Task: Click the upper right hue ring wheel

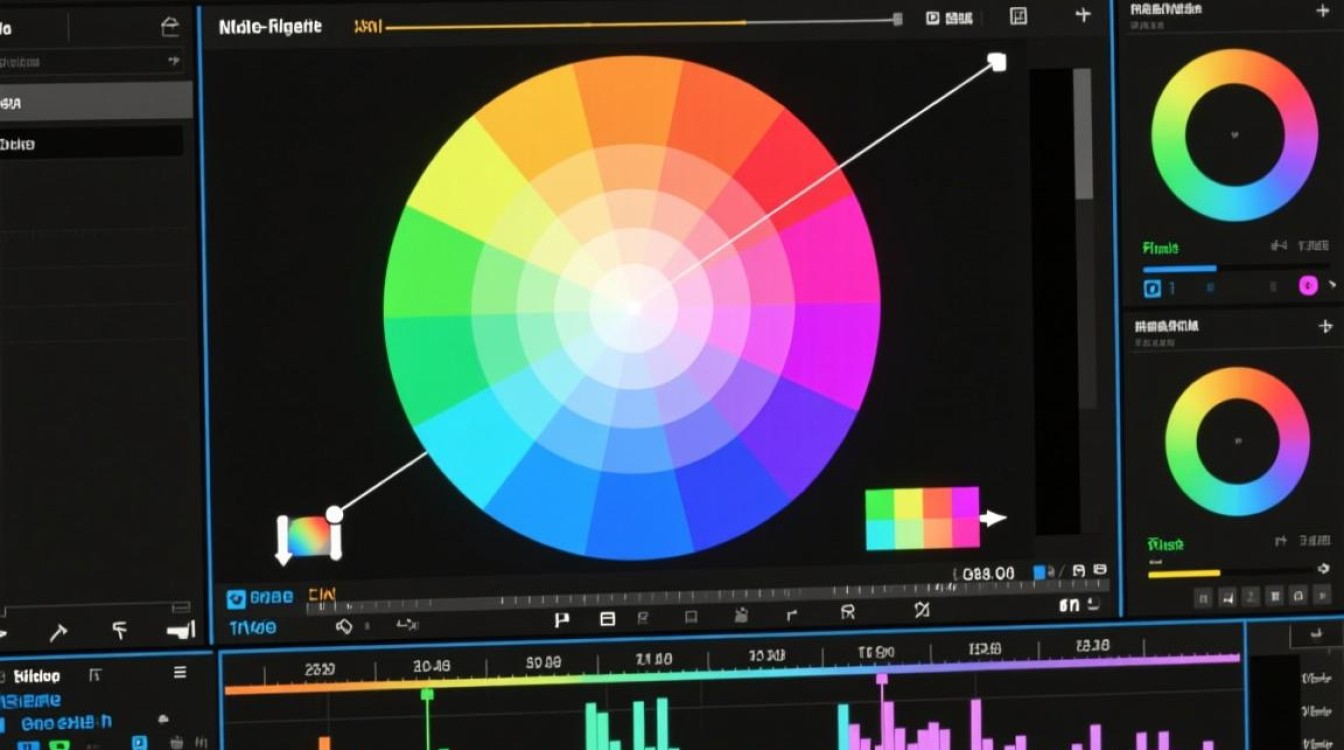Action: (1234, 135)
